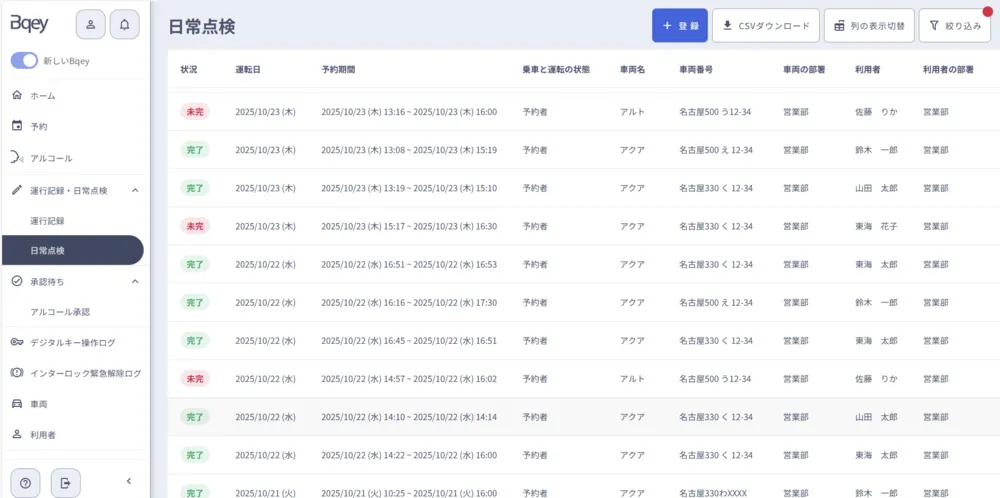Click 佐藤 りか in the 14:57 row
The height and width of the screenshot is (498, 1000).
(x=876, y=379)
